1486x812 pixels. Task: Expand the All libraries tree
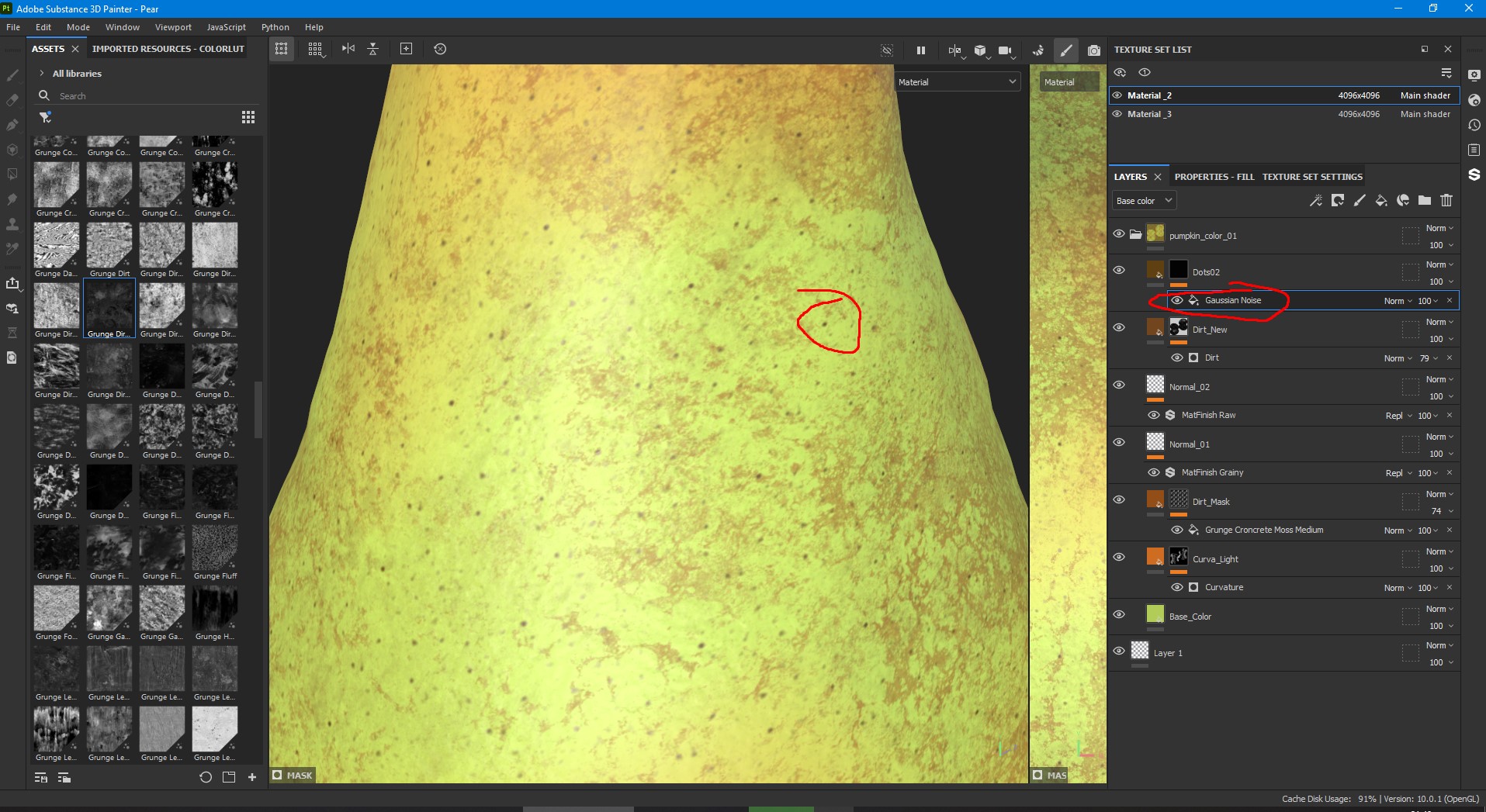click(x=41, y=74)
